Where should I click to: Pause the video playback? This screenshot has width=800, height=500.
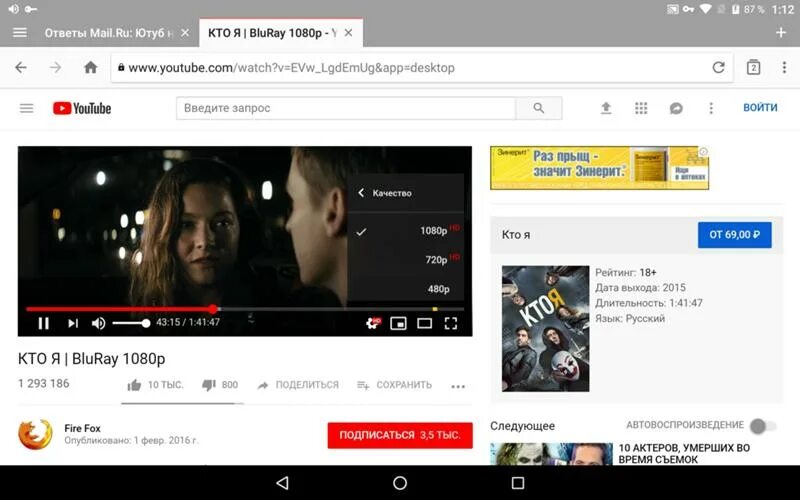pos(43,323)
